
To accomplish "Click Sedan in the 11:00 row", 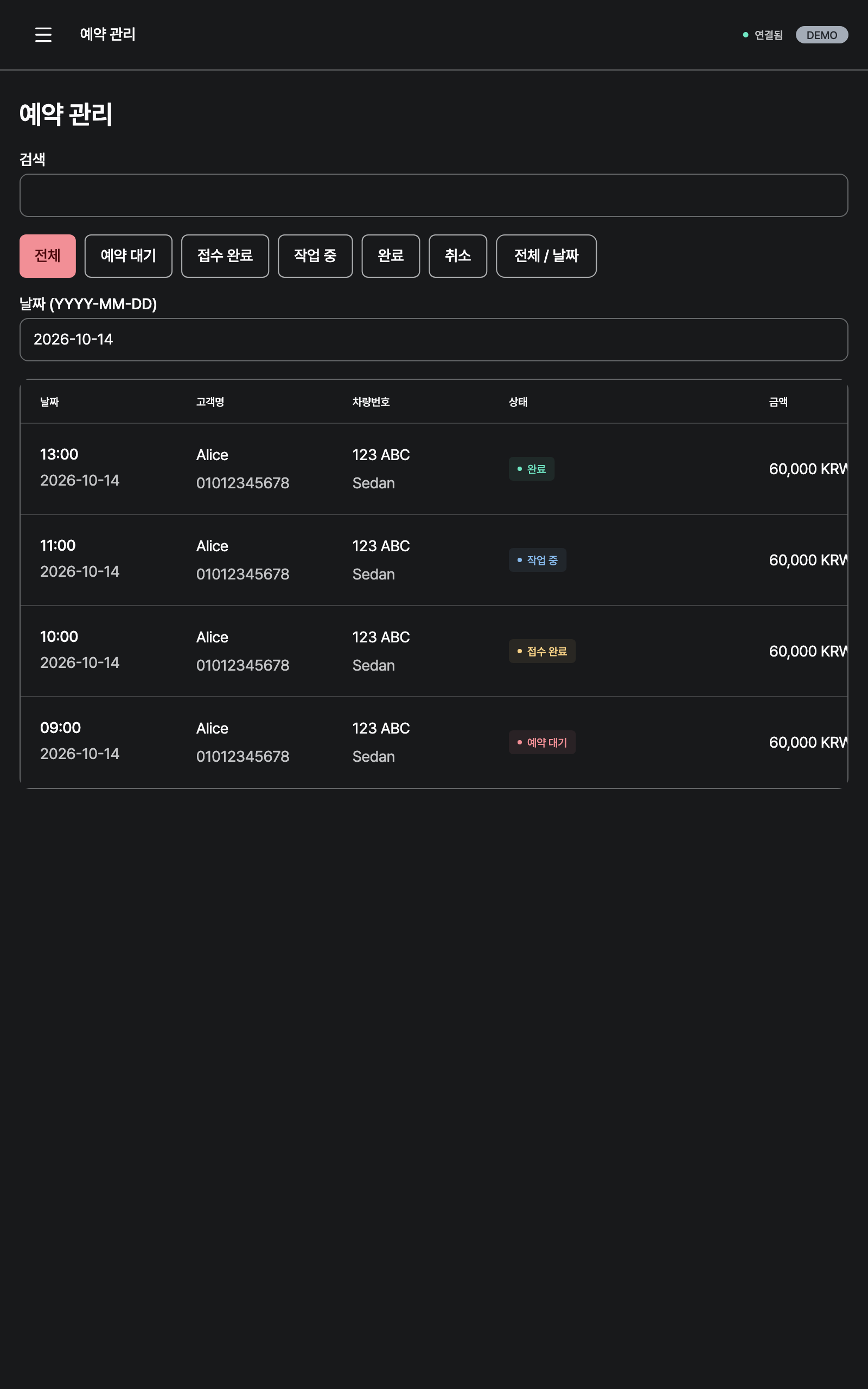I will point(374,575).
